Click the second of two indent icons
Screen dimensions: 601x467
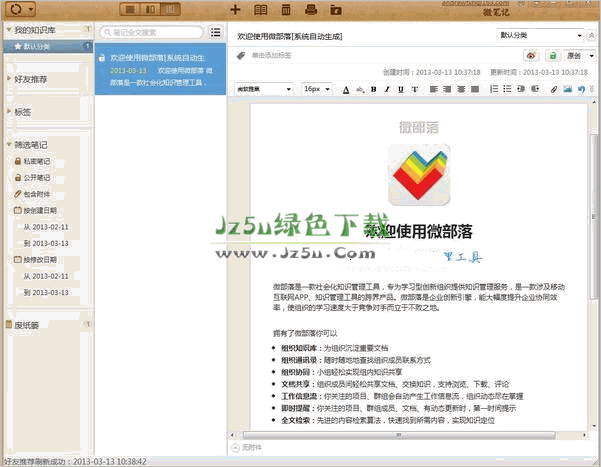pyautogui.click(x=535, y=89)
